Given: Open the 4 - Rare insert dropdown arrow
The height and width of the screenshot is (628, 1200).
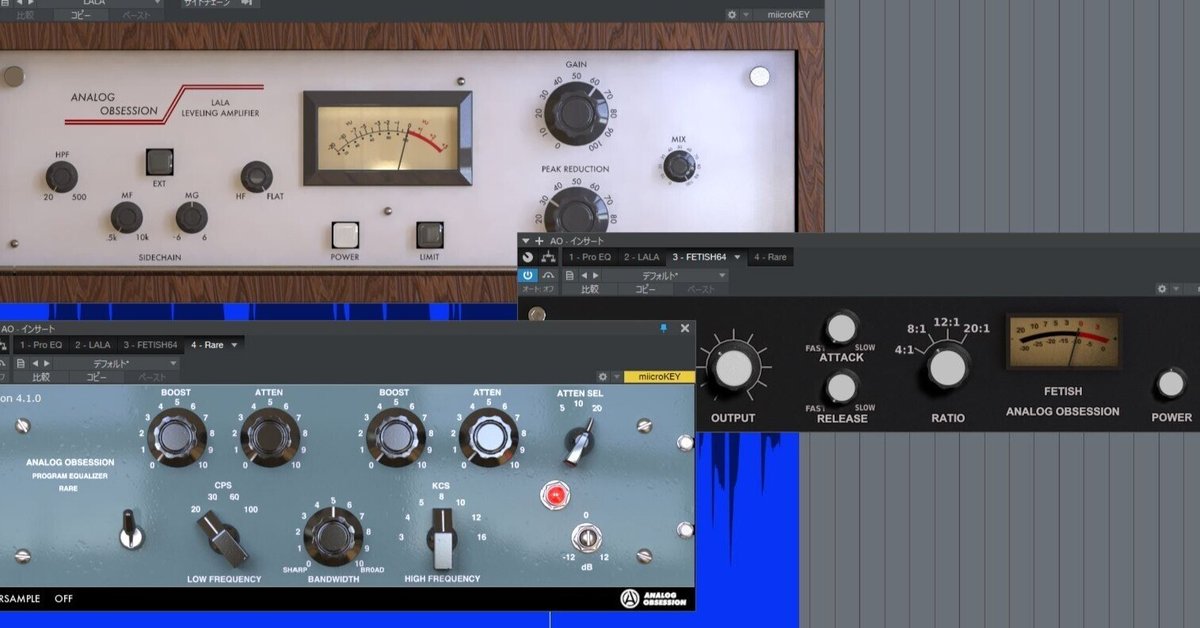Looking at the screenshot, I should click(235, 345).
